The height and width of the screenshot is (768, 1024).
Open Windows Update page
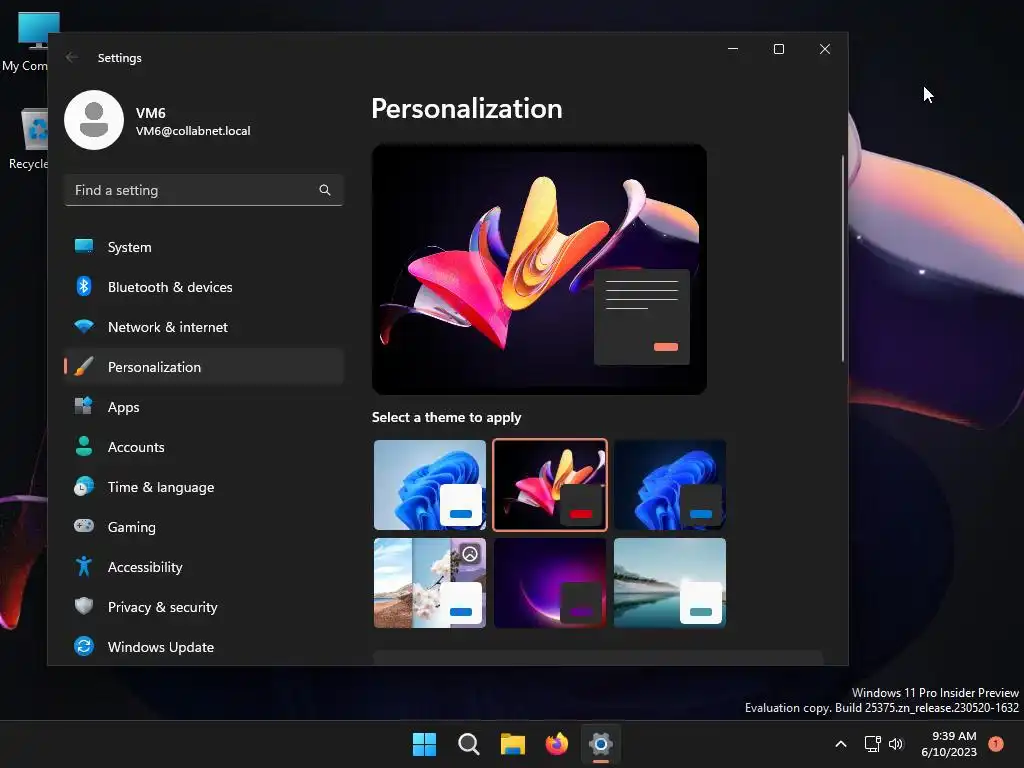(x=204, y=647)
